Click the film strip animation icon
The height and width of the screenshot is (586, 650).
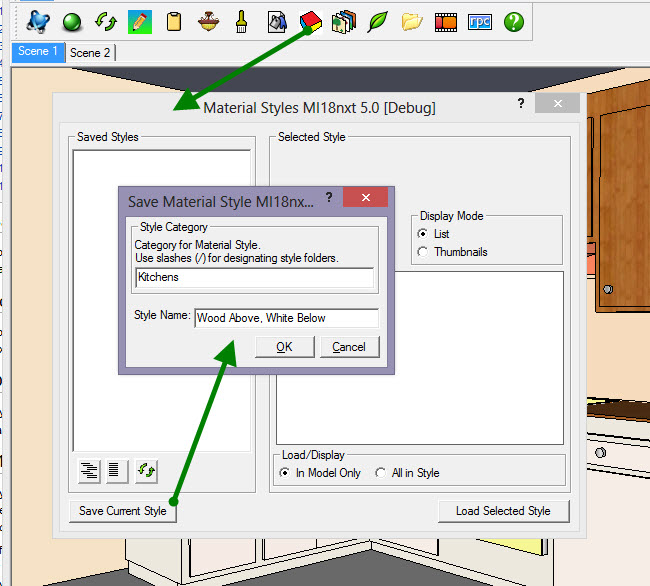coord(446,20)
